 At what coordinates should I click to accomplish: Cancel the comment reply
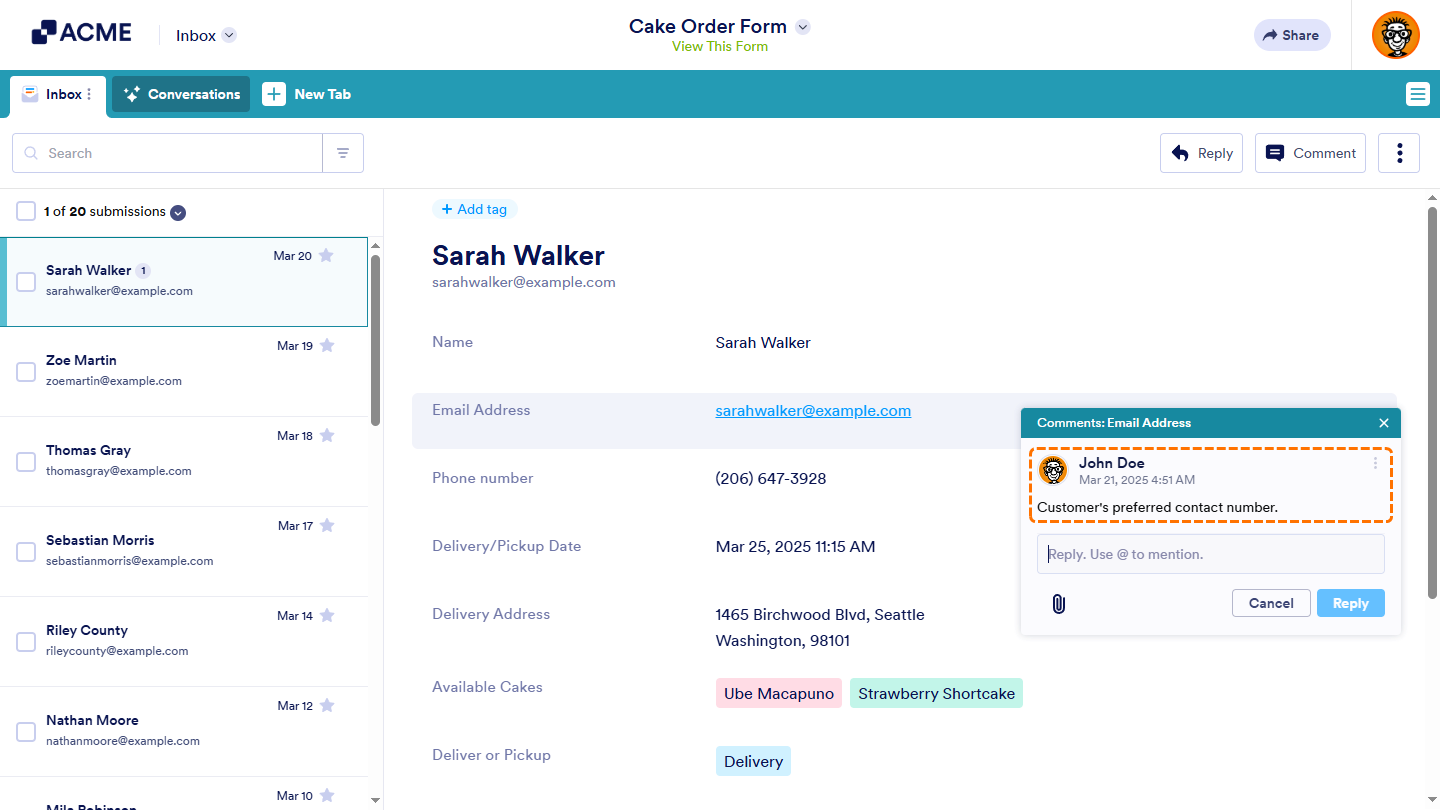(1271, 603)
